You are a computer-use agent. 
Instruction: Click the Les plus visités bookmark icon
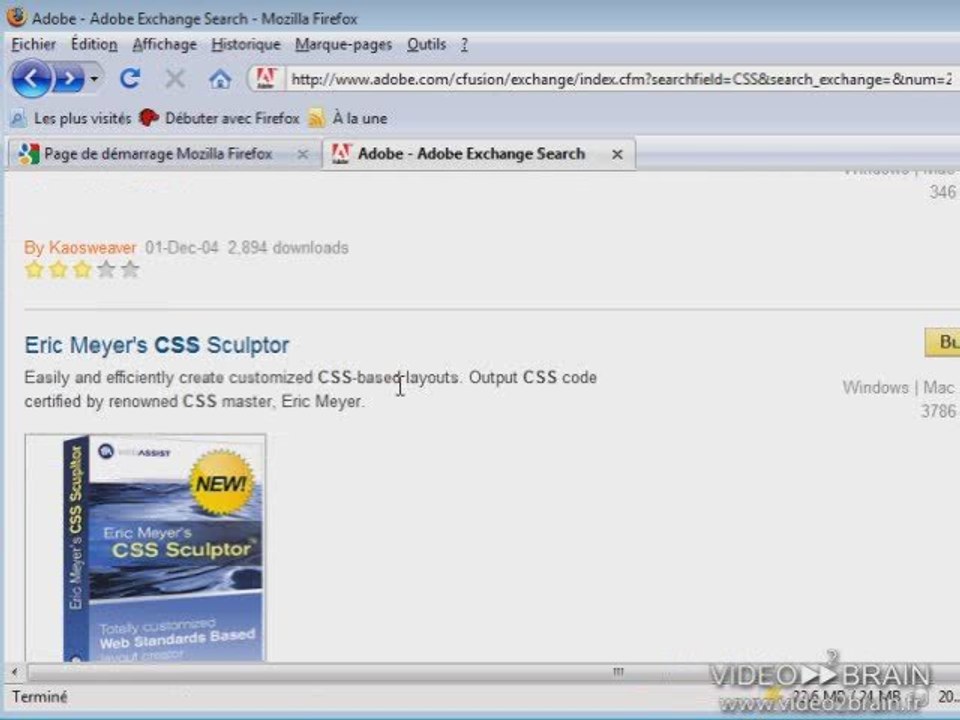[19, 118]
